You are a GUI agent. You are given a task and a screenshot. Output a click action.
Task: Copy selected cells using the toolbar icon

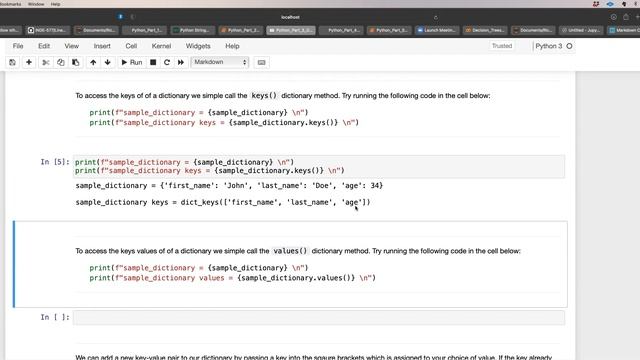(61, 62)
